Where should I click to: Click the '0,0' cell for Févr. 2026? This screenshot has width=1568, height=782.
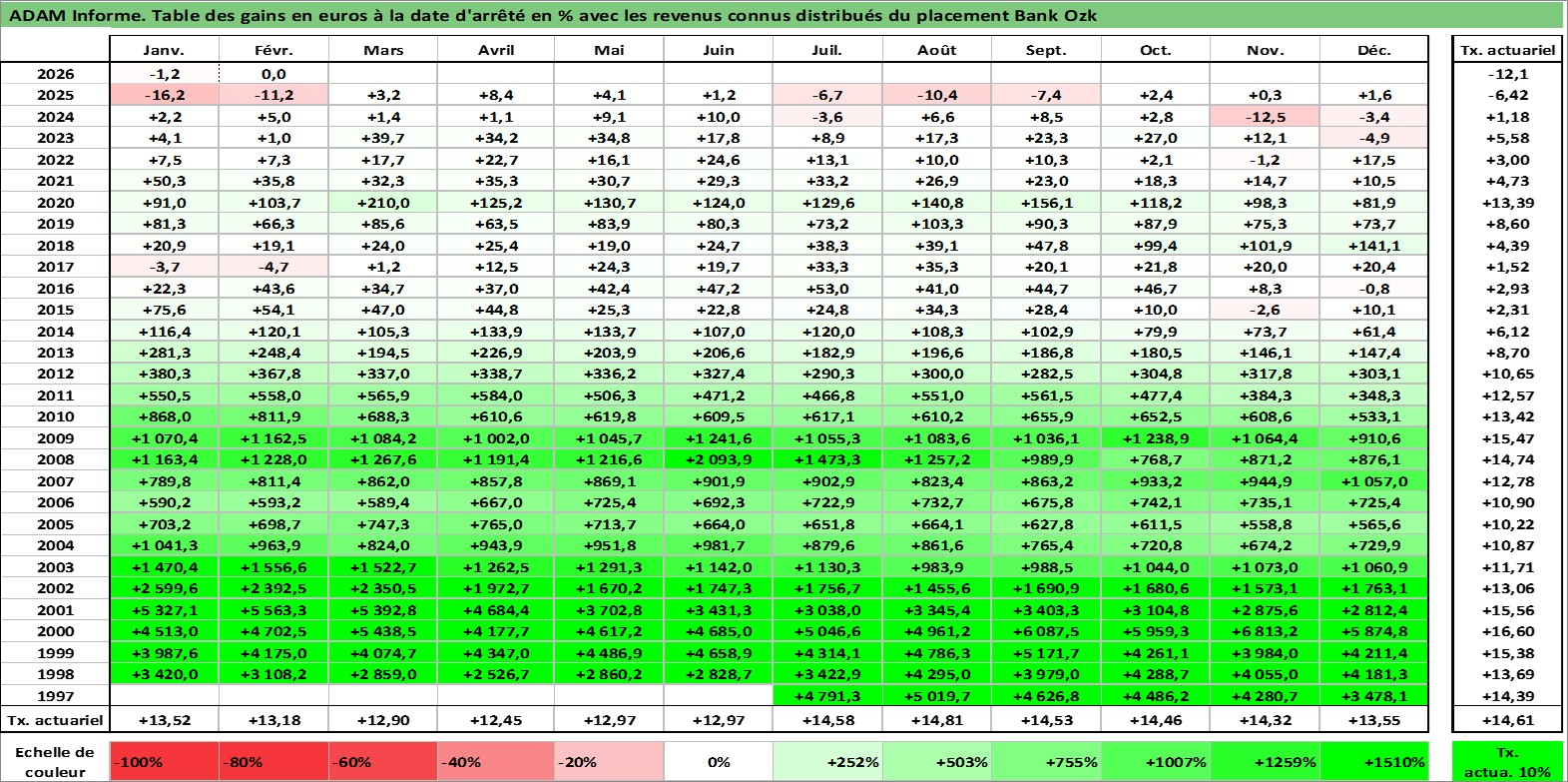273,74
